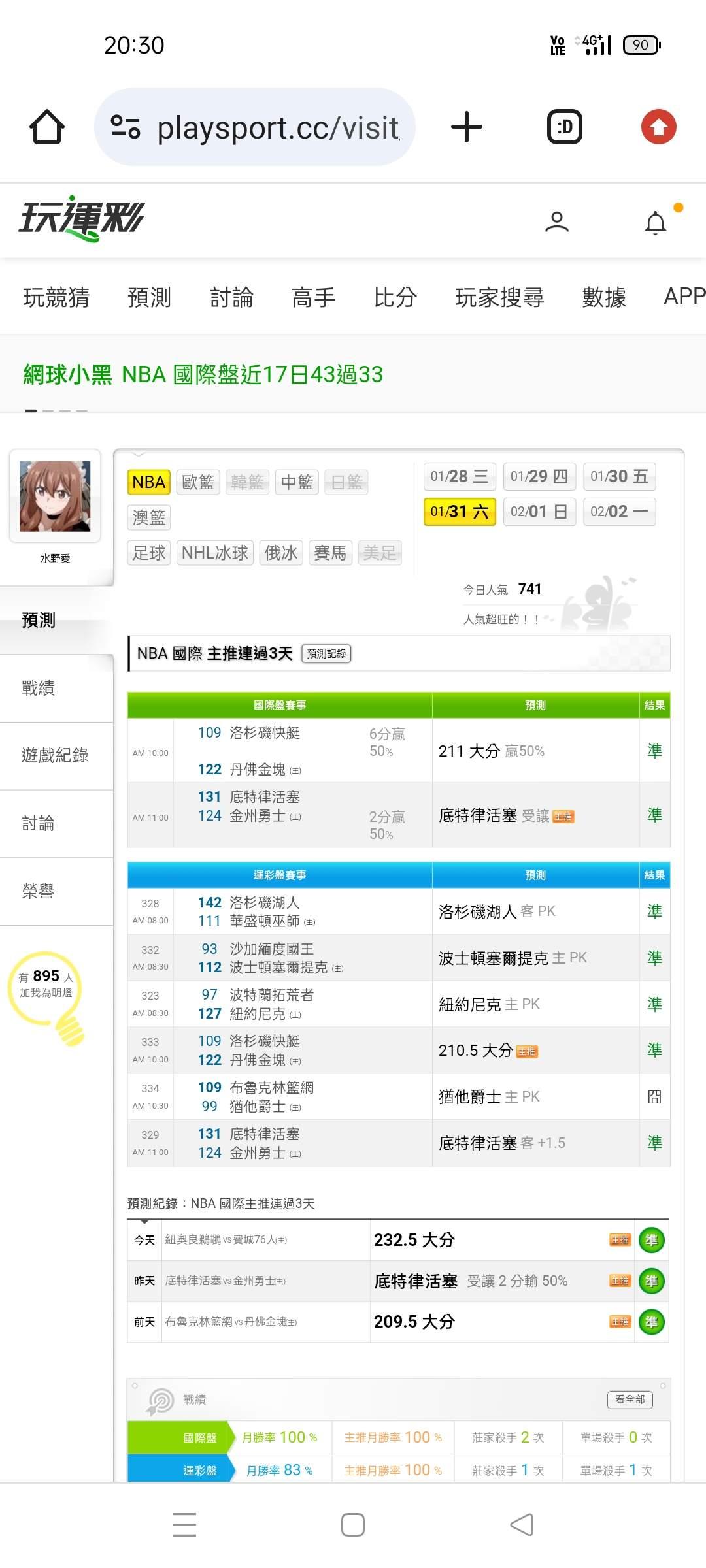The width and height of the screenshot is (706, 1568).
Task: Choose date 01/30 五
Action: click(619, 476)
